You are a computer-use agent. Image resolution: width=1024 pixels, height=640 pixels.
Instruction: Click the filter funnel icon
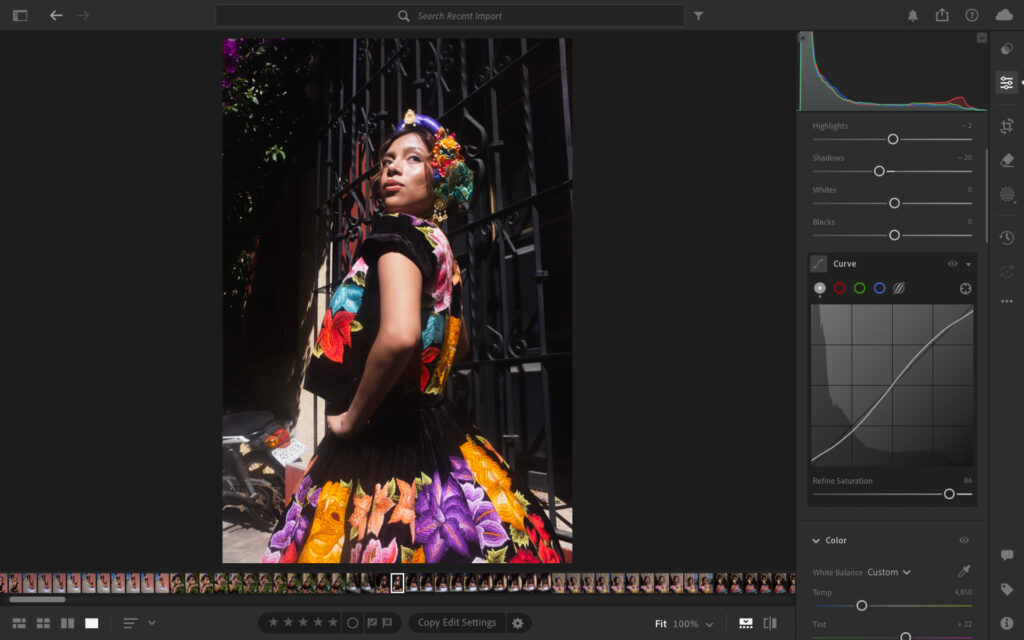tap(699, 16)
